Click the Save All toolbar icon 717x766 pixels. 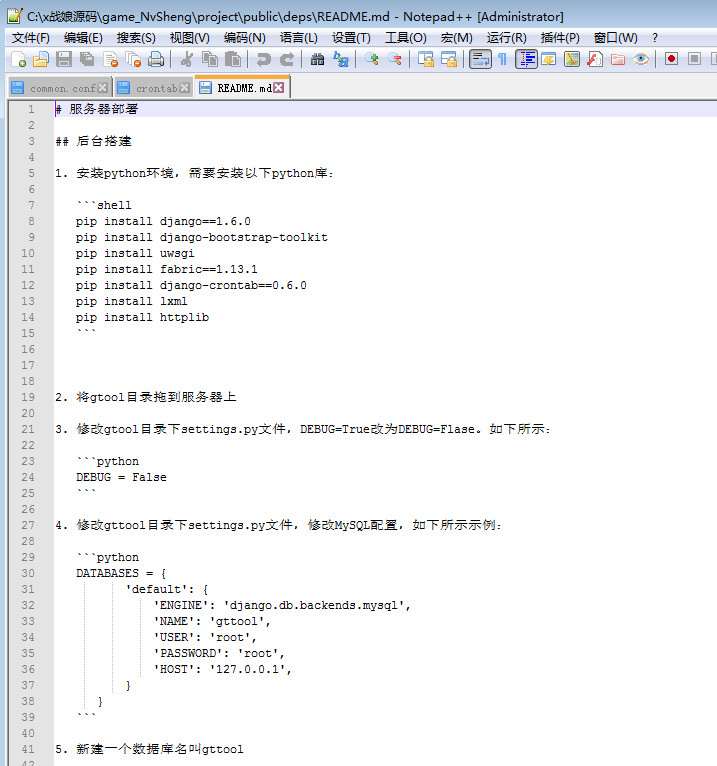87,60
